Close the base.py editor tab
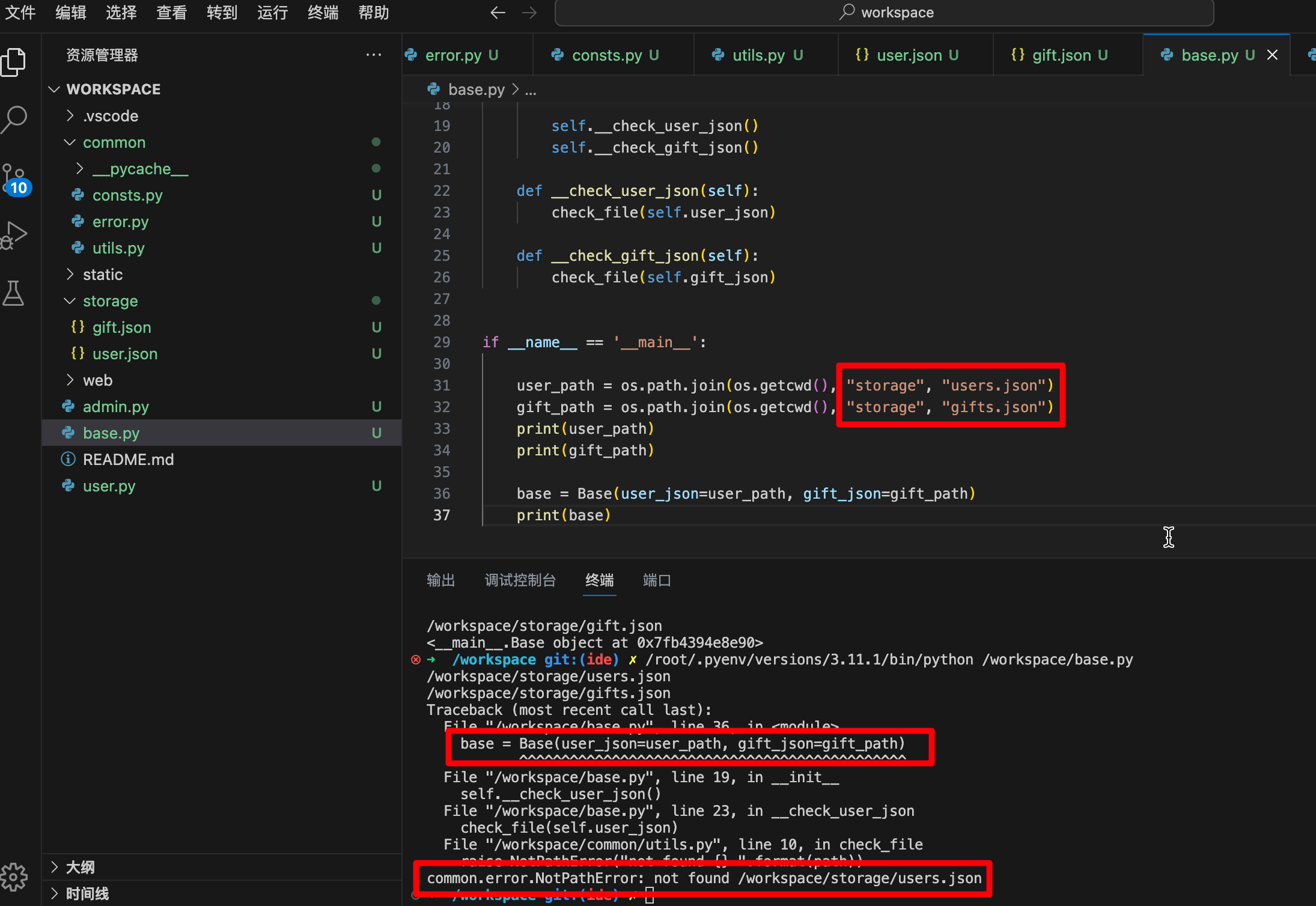The height and width of the screenshot is (906, 1316). (x=1272, y=55)
